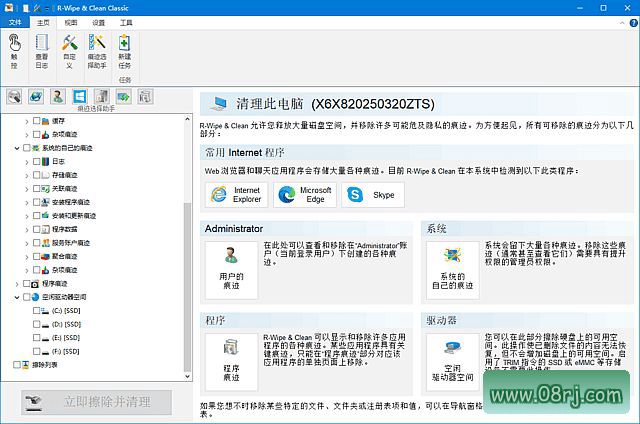Create a task with 新建任务
The width and height of the screenshot is (640, 424).
[124, 51]
